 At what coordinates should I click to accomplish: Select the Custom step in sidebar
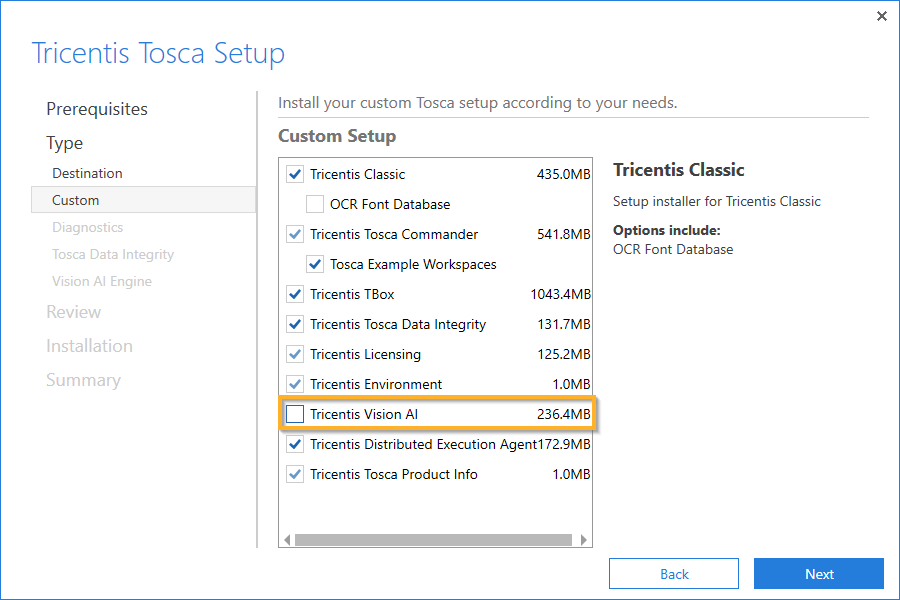(x=76, y=200)
